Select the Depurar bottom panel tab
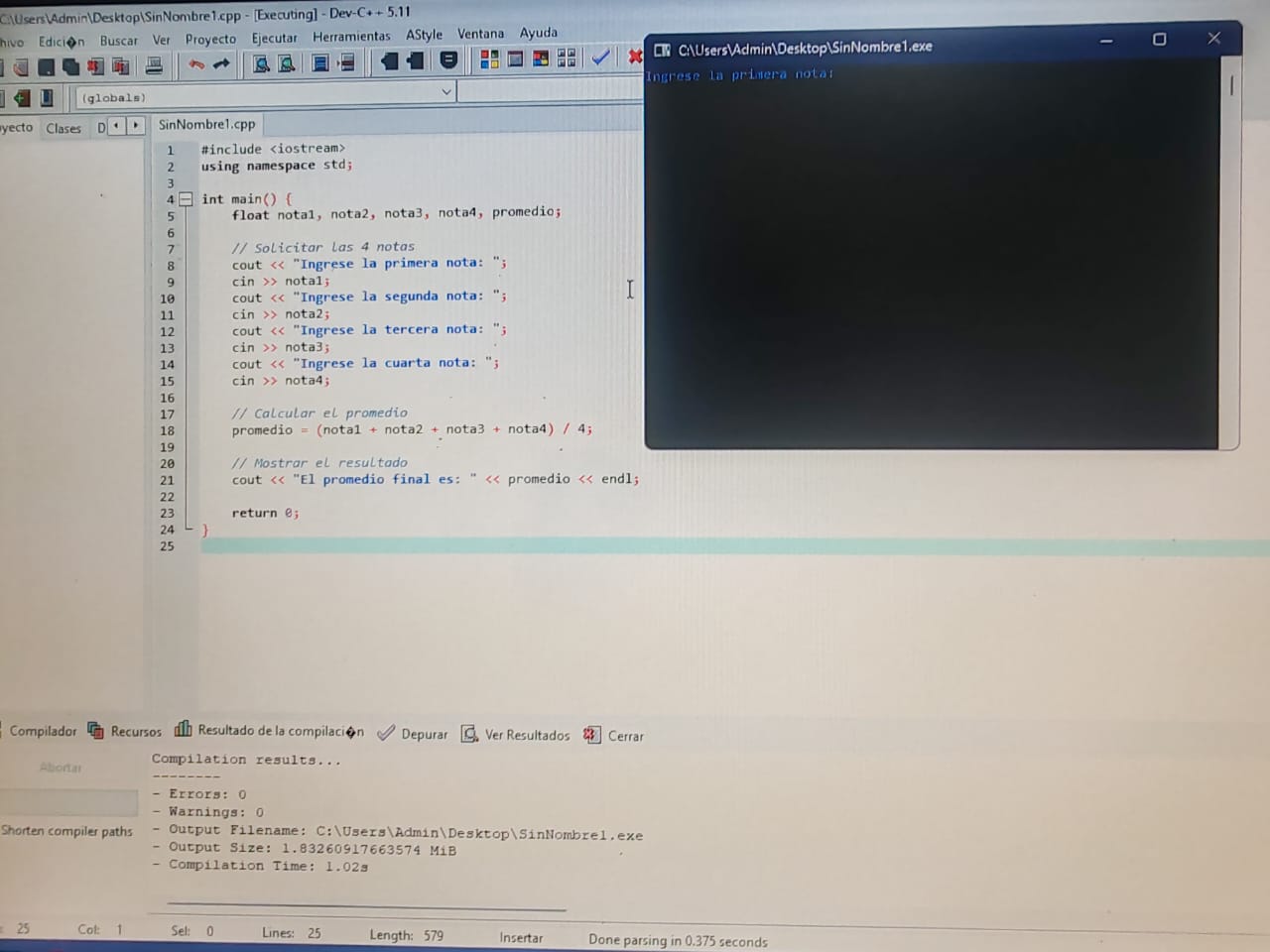Screen dimensions: 1270x952 coord(414,734)
